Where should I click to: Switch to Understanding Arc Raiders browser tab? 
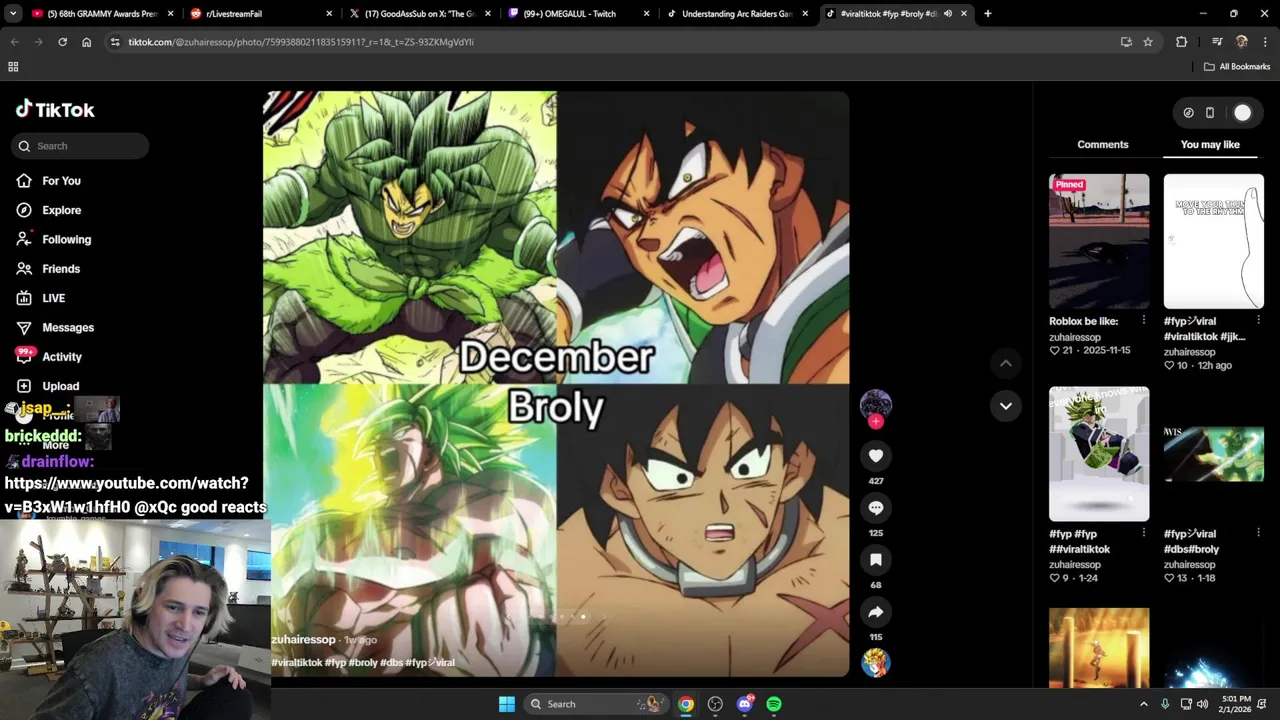point(737,14)
